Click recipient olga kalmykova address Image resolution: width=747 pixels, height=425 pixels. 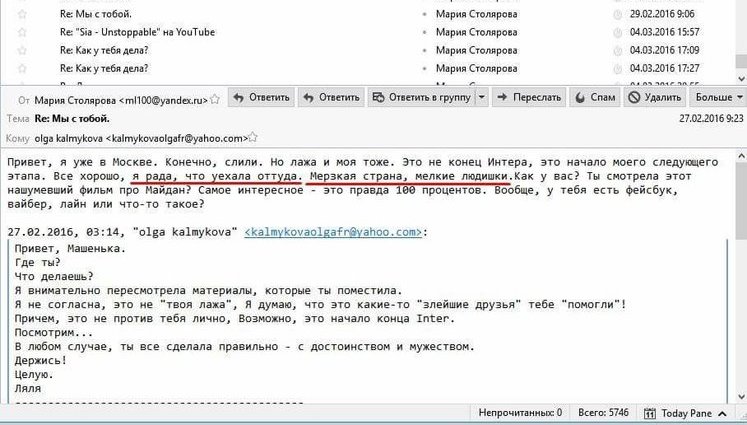(x=141, y=139)
